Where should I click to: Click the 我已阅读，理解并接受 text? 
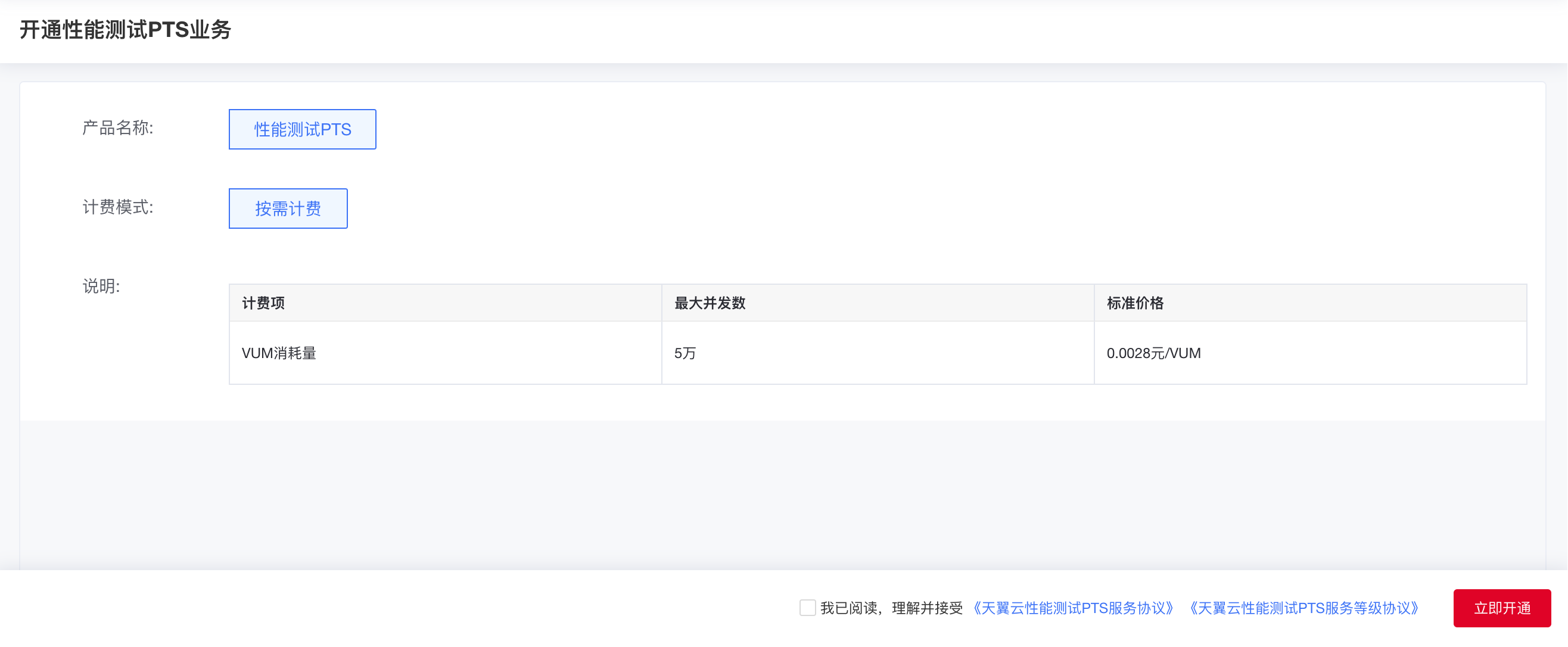[892, 608]
